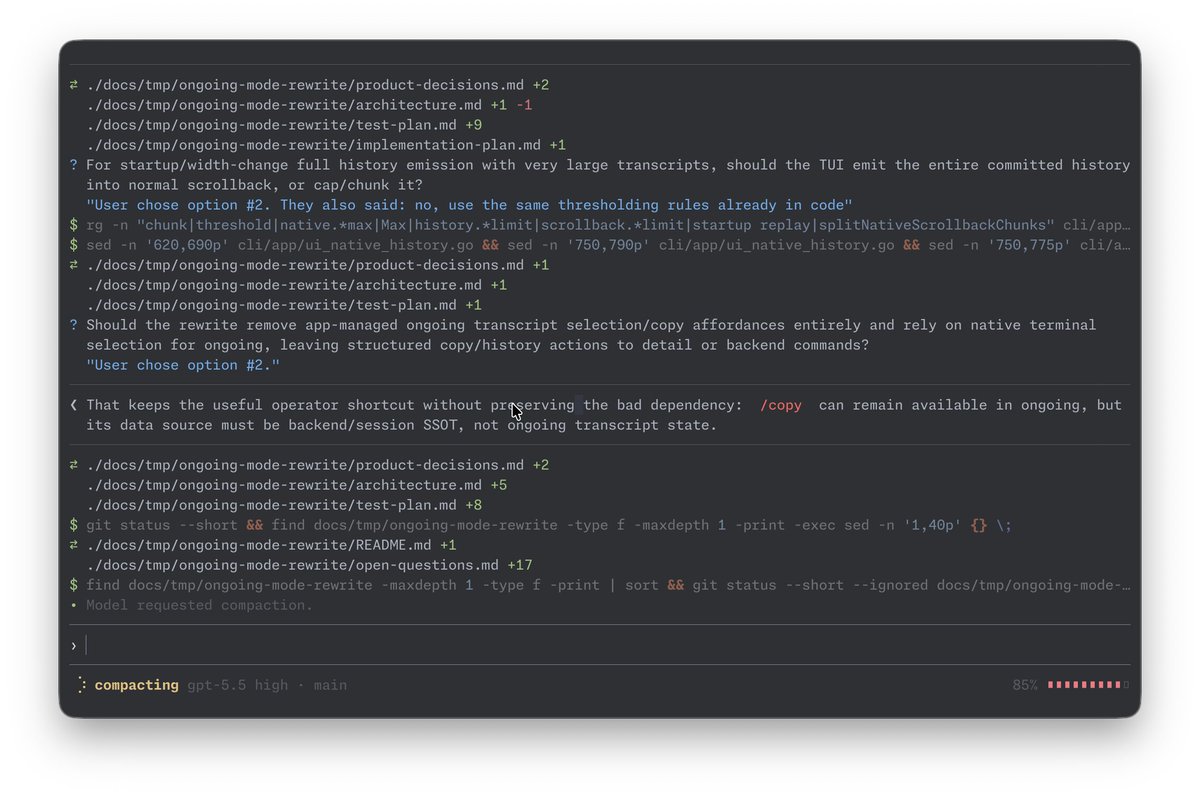Screen dimensions: 1200x796
Task: Click the chevron prompt symbol at the input line
Action: click(74, 645)
